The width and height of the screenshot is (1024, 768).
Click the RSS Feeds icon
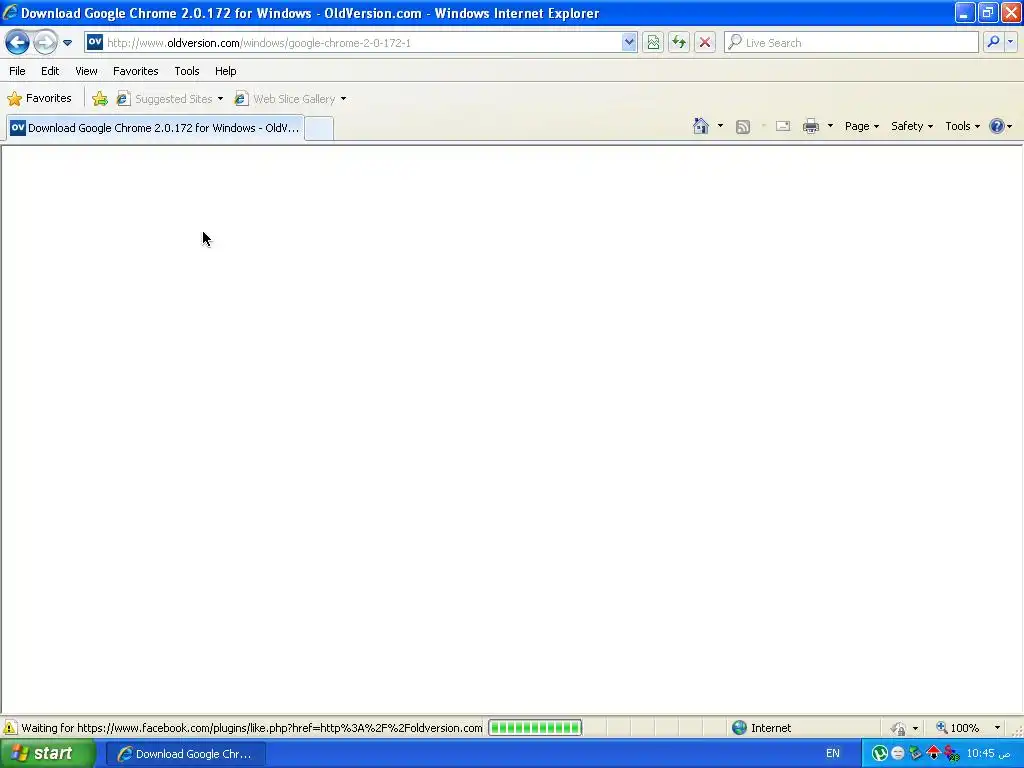743,127
